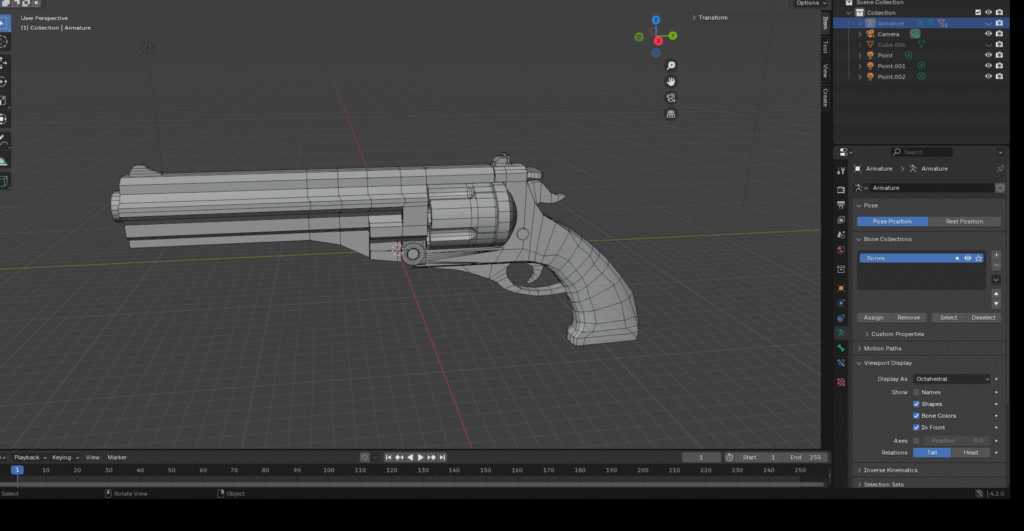
Task: Expand the Motion Paths panel
Action: pyautogui.click(x=882, y=348)
